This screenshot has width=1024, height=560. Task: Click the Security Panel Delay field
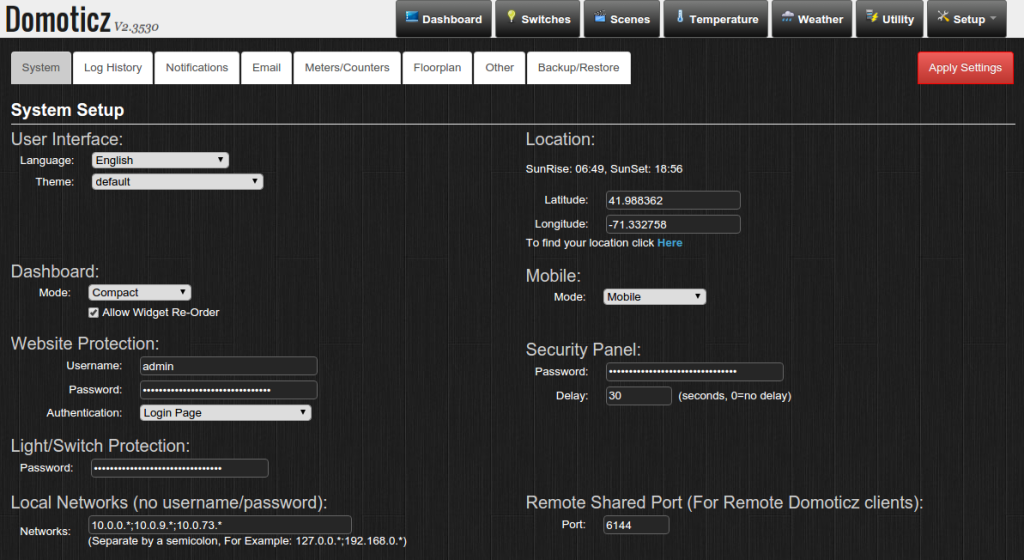638,396
